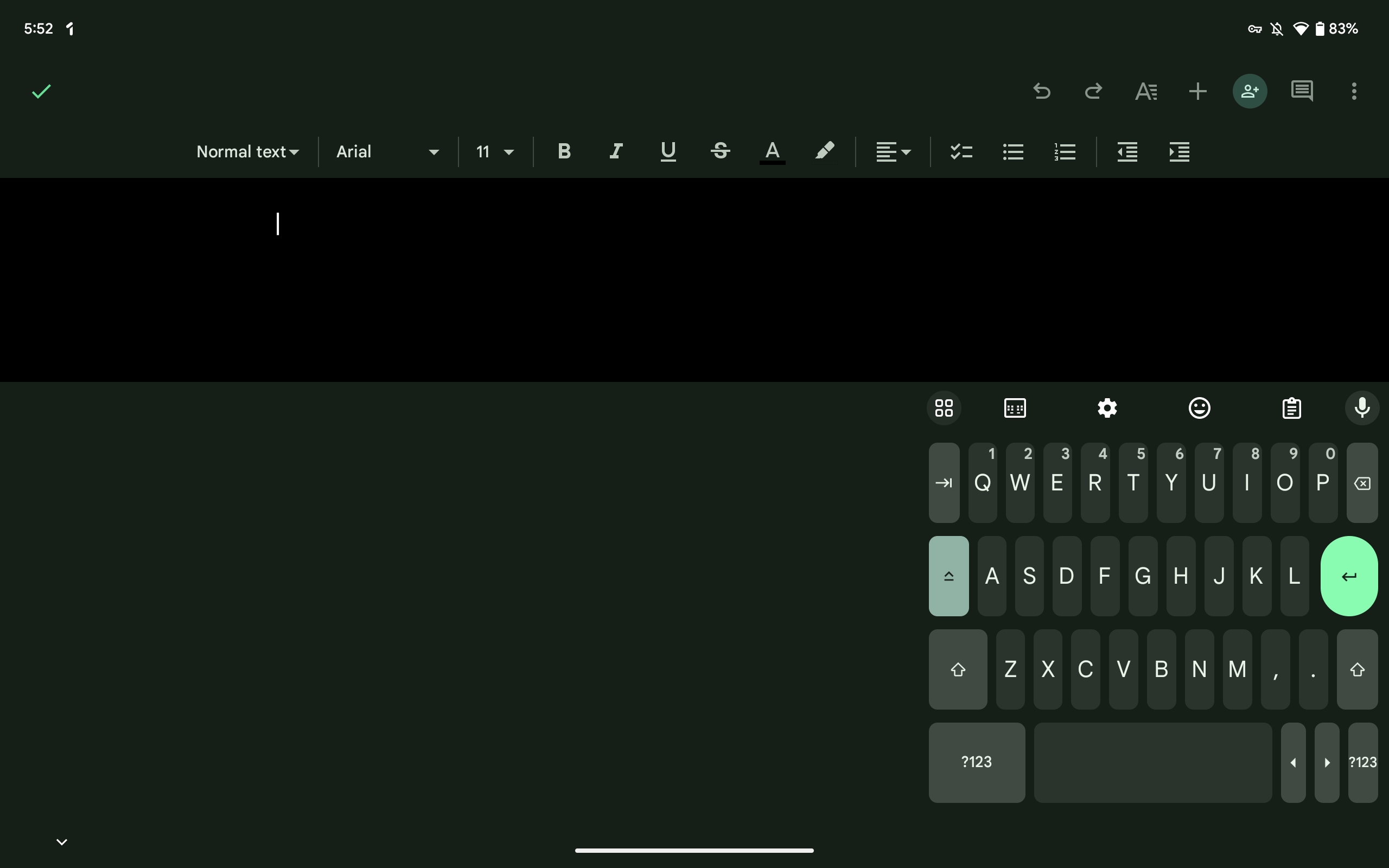Start voice typing with the microphone

(1362, 407)
